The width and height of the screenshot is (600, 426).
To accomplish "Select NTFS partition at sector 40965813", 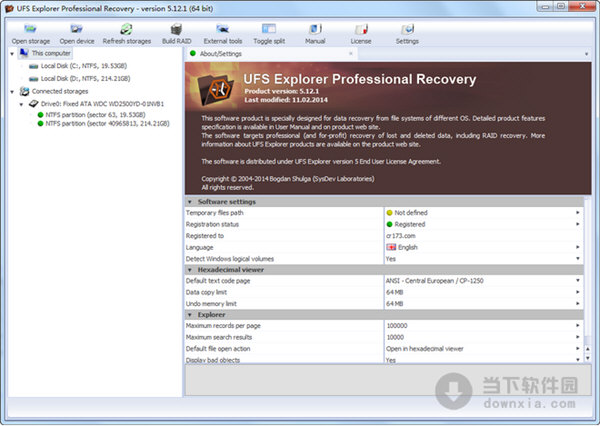I will coord(103,123).
